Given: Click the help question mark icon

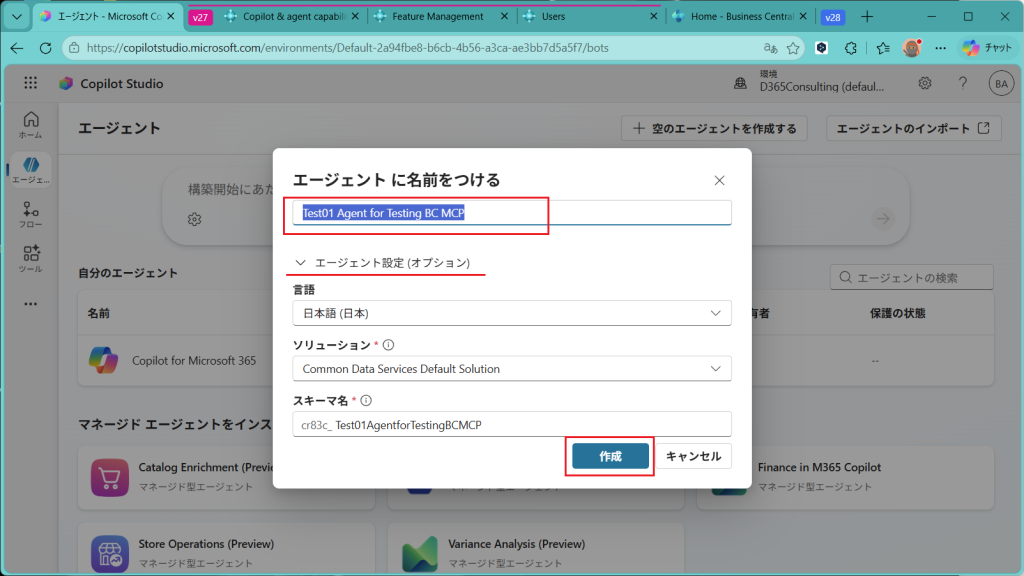Looking at the screenshot, I should coord(962,84).
